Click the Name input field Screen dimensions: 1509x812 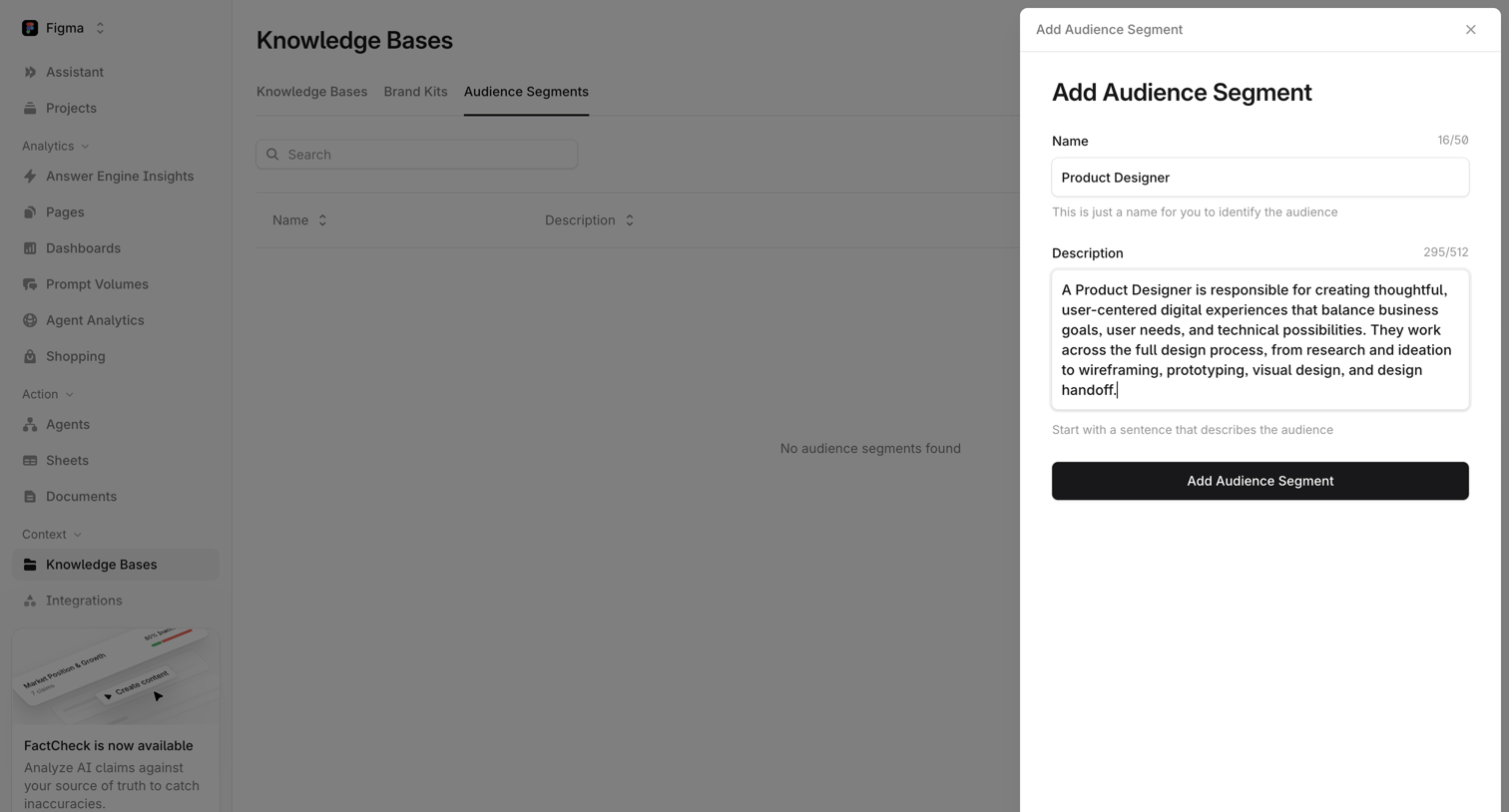tap(1259, 178)
